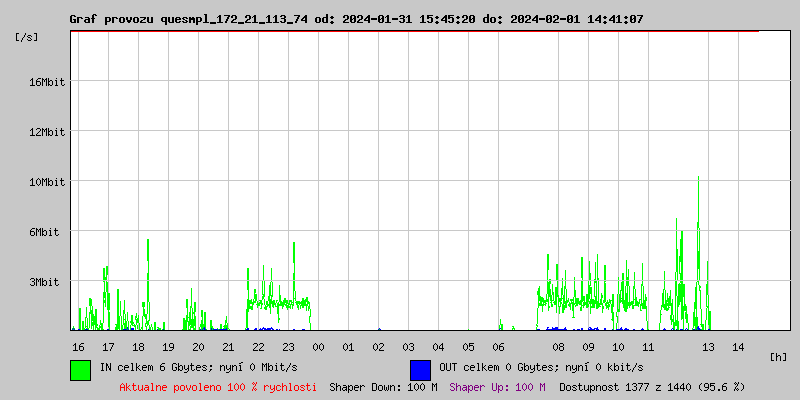Click the red 'Aktualne povoleno 100 % rychlosti' text
Image resolution: width=800 pixels, height=400 pixels.
pos(218,387)
